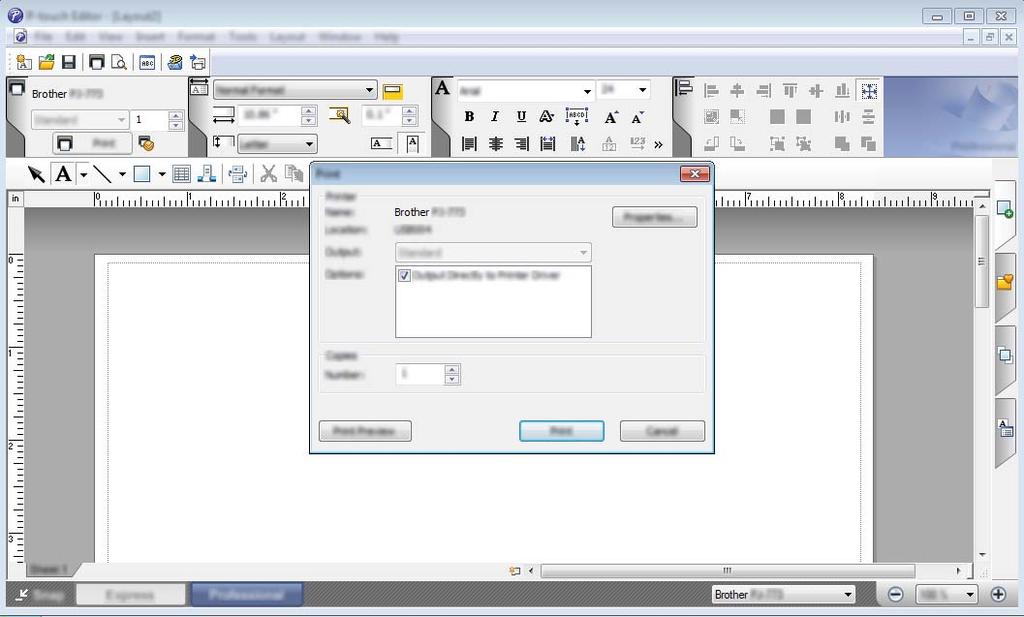Toggle Underline formatting
The width and height of the screenshot is (1024, 617).
coord(521,117)
